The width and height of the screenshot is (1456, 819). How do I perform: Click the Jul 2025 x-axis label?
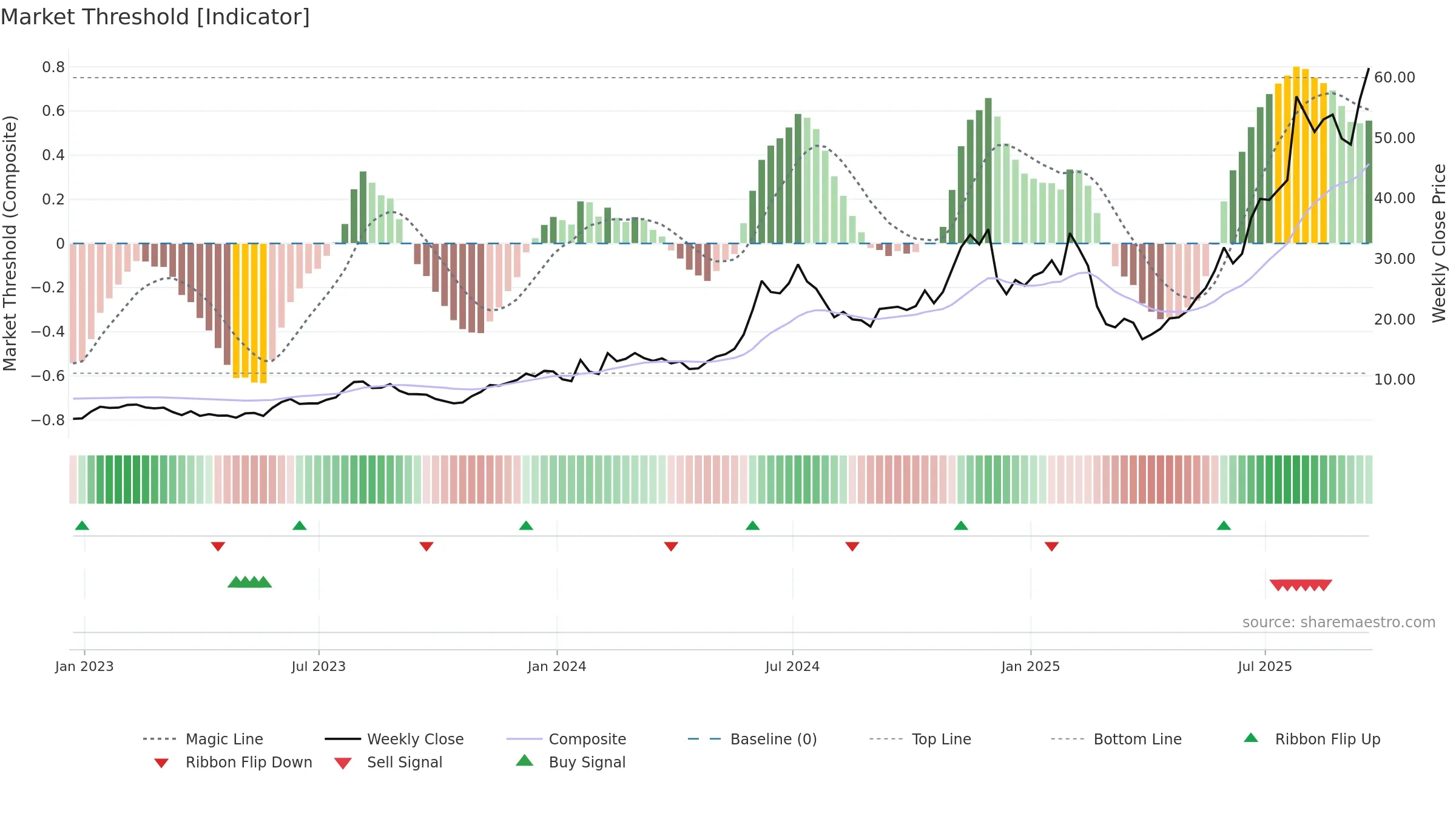pos(1265,667)
